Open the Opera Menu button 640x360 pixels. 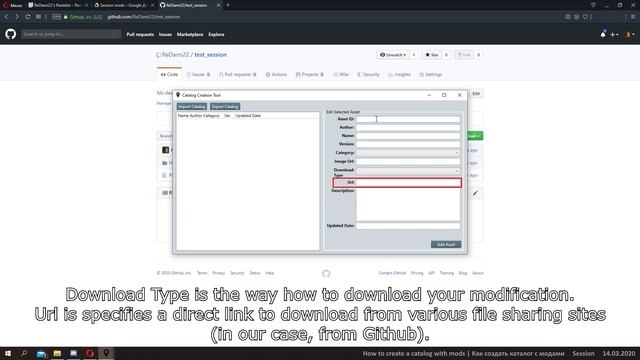tap(13, 5)
